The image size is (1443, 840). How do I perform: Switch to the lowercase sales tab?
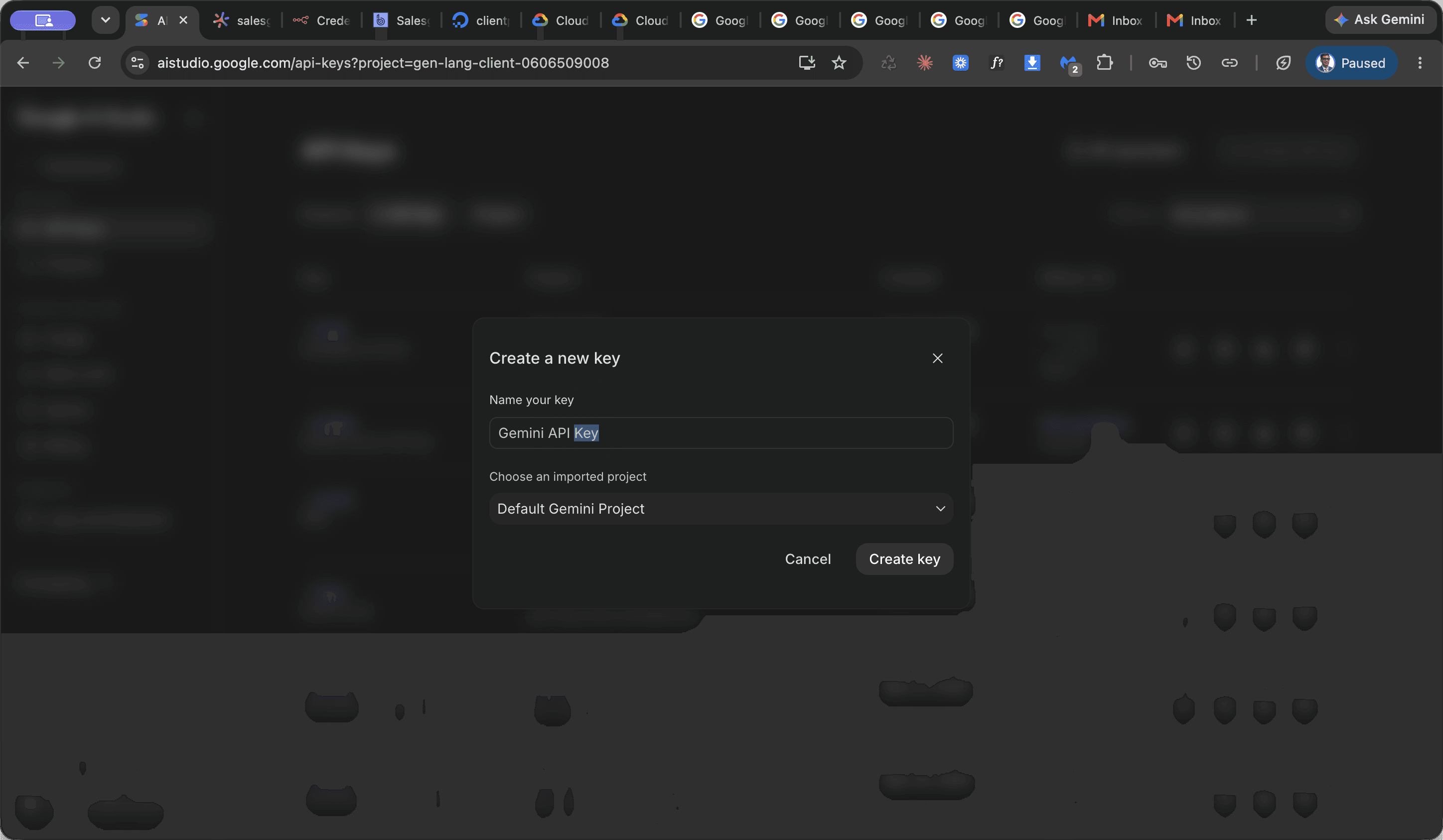242,20
